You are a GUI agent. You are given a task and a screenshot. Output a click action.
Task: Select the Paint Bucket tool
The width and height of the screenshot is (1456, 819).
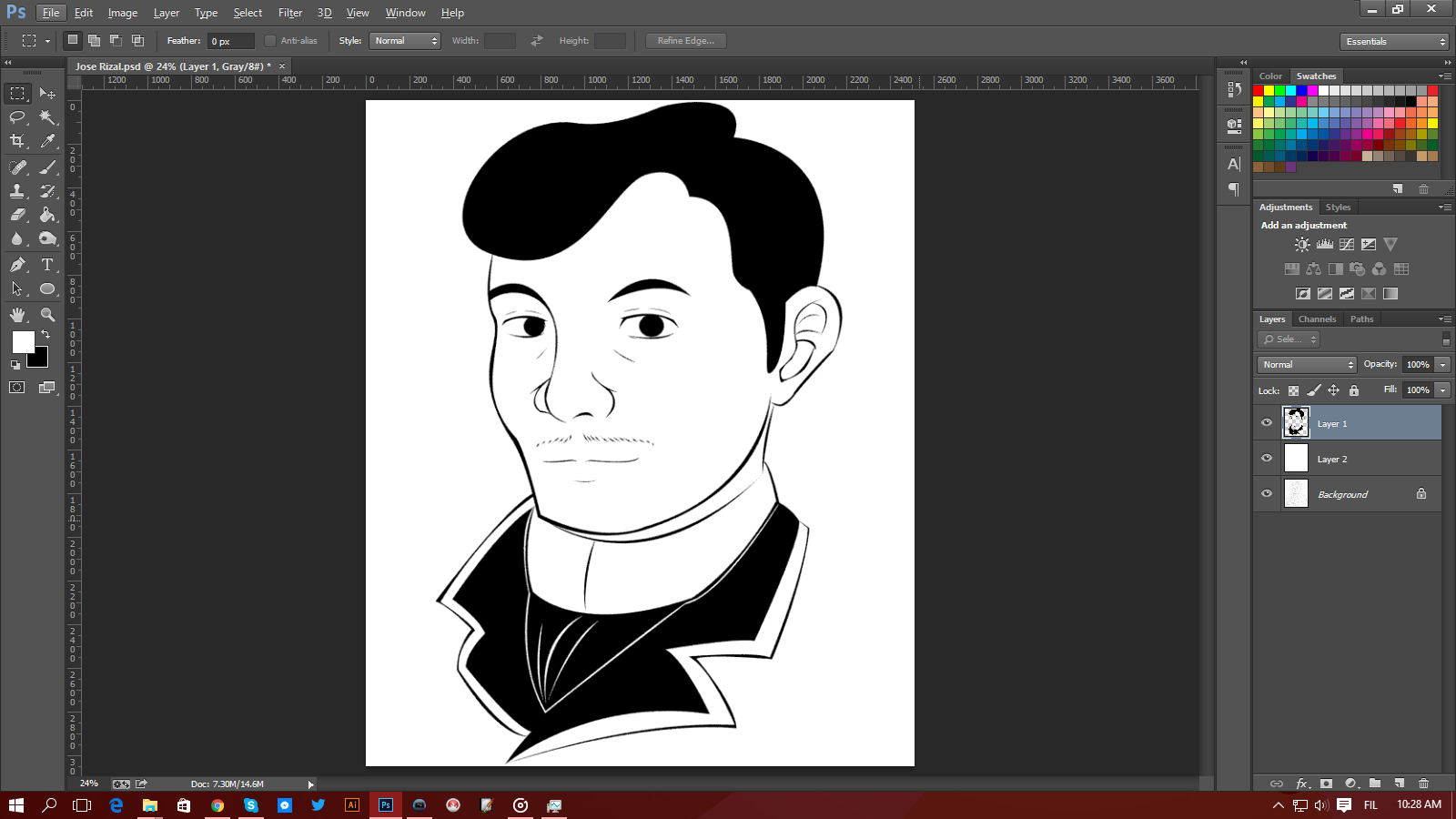coord(47,215)
